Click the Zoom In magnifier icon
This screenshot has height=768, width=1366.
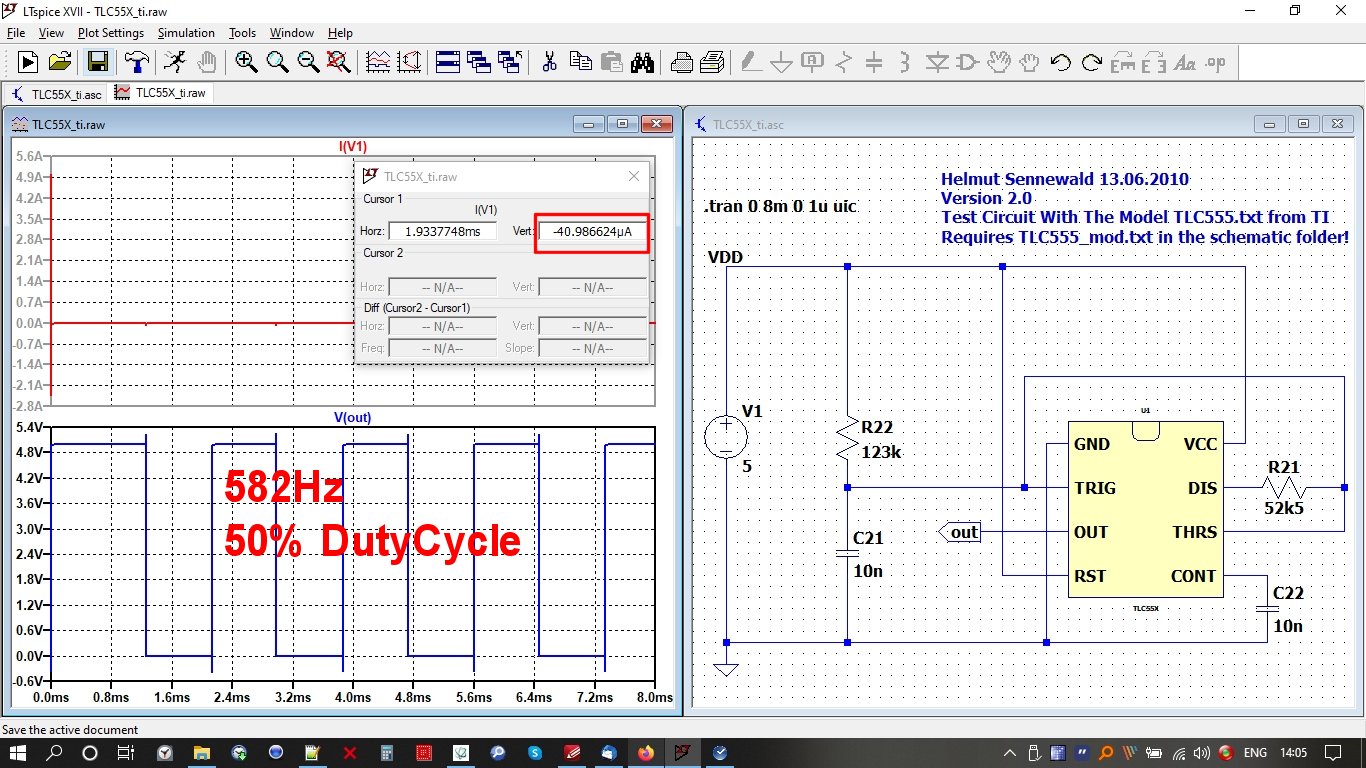pos(246,62)
